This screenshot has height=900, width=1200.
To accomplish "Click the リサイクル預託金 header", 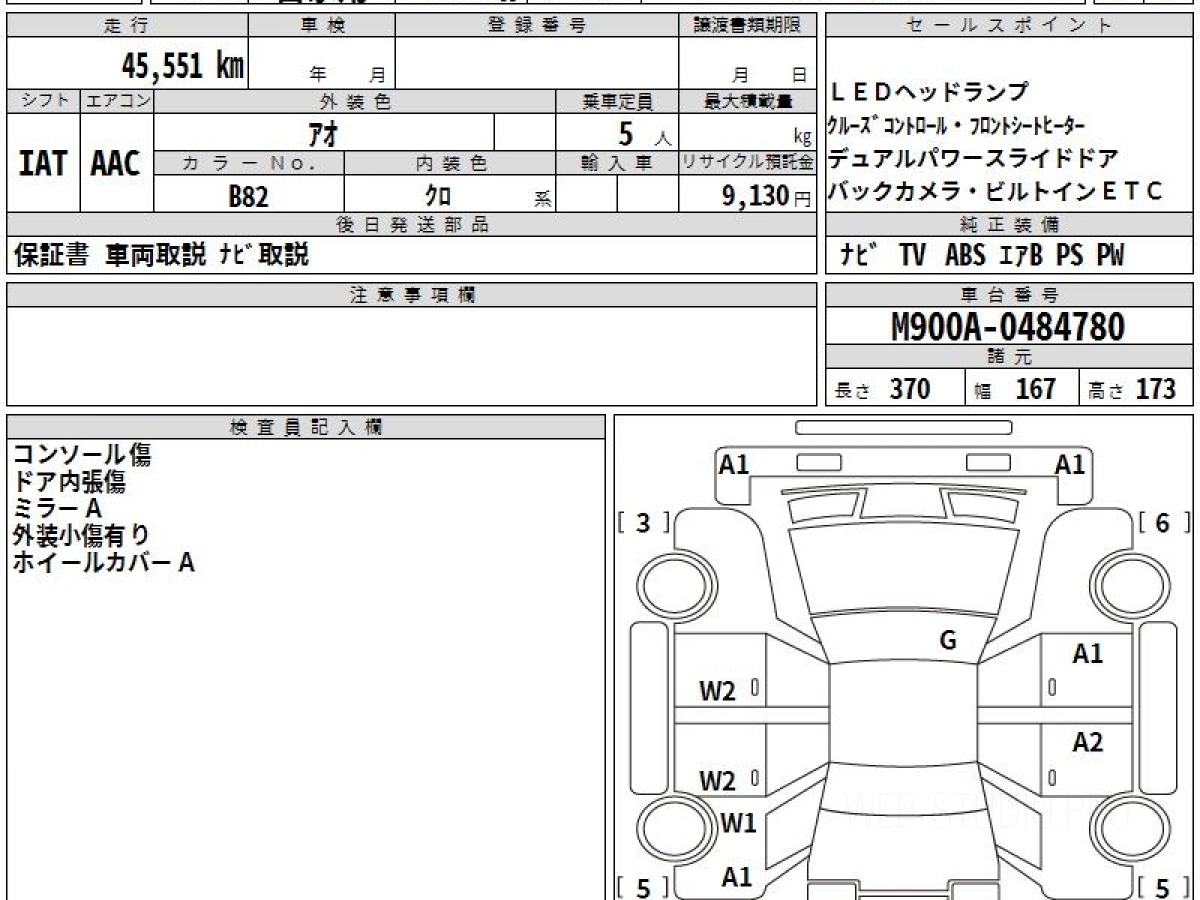I will click(x=747, y=163).
